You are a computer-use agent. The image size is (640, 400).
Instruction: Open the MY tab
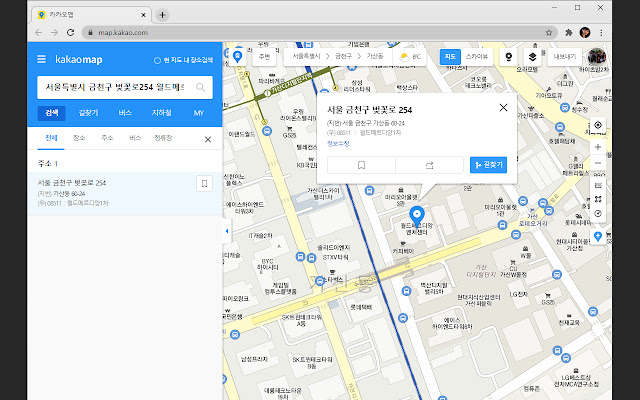click(x=199, y=113)
